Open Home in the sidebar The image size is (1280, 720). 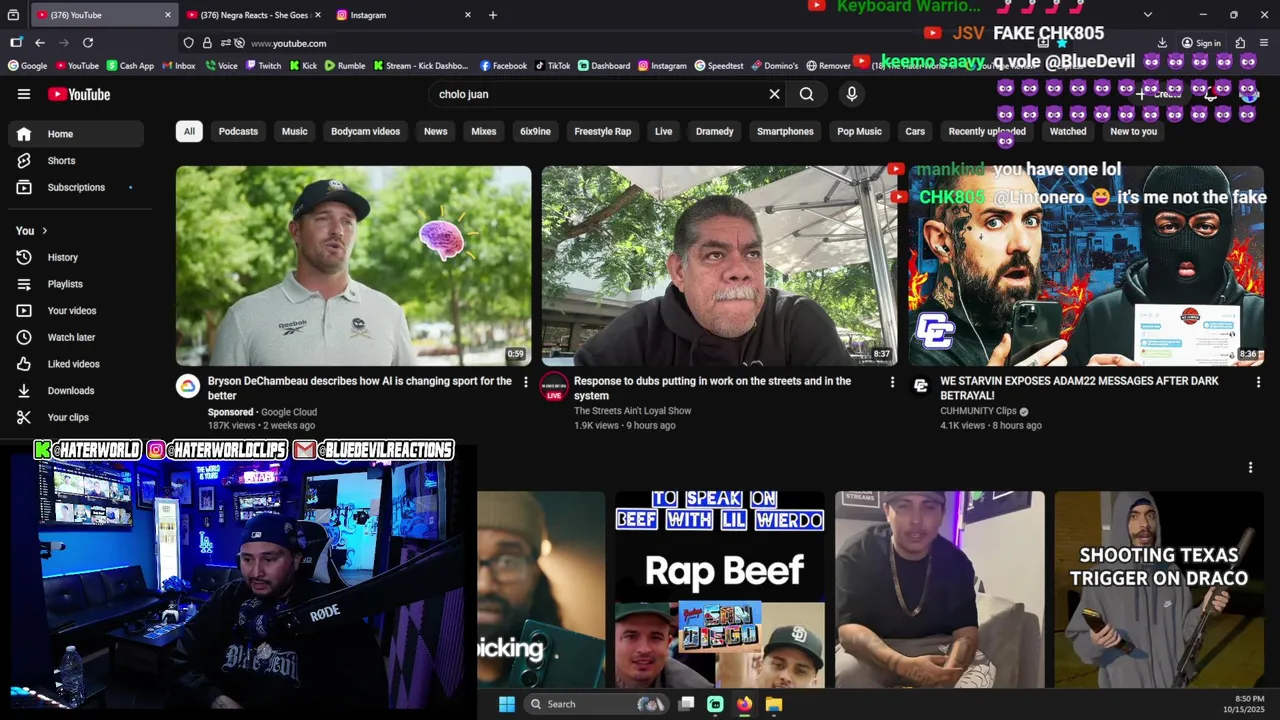point(76,134)
